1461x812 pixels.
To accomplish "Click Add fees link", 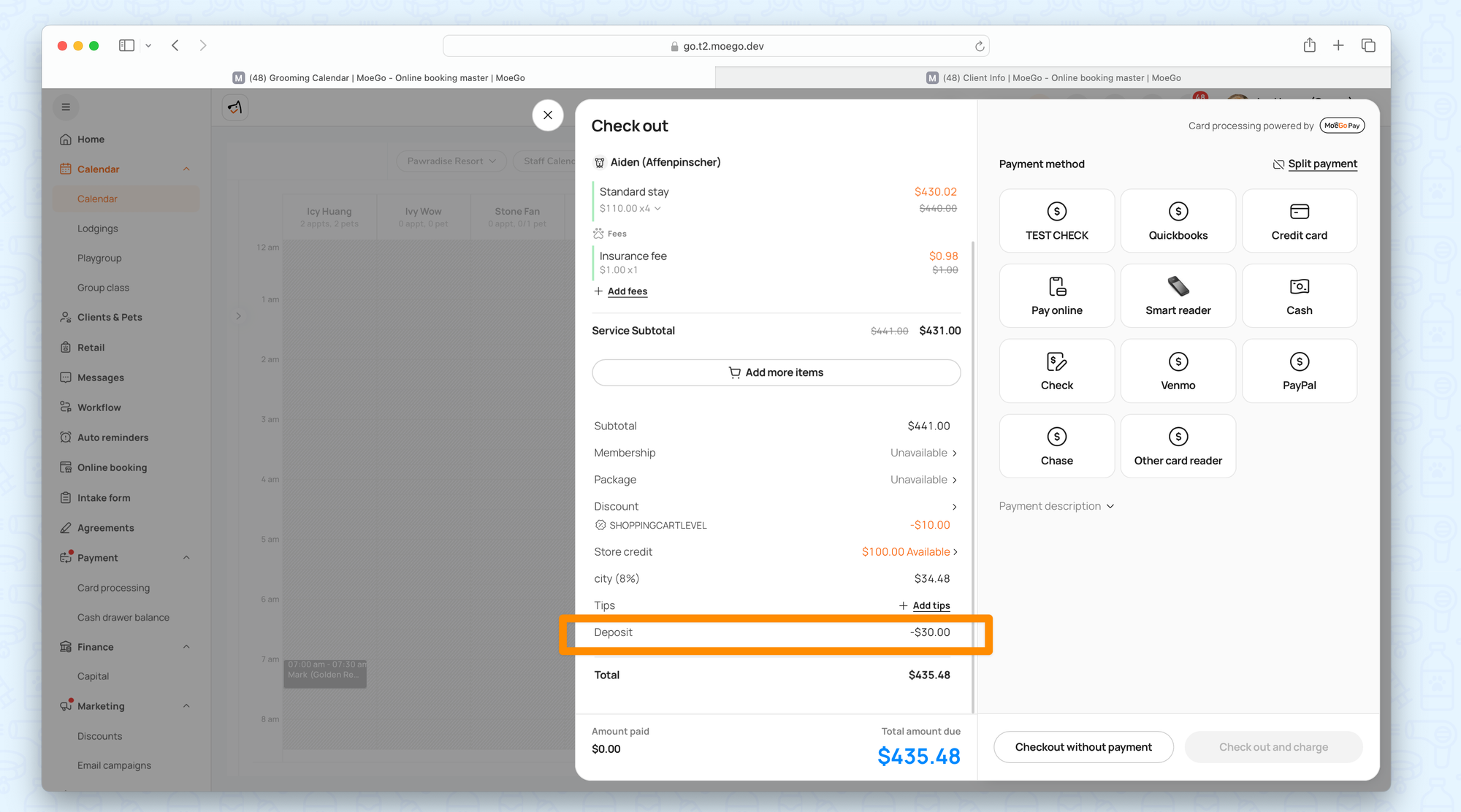I will tap(627, 291).
